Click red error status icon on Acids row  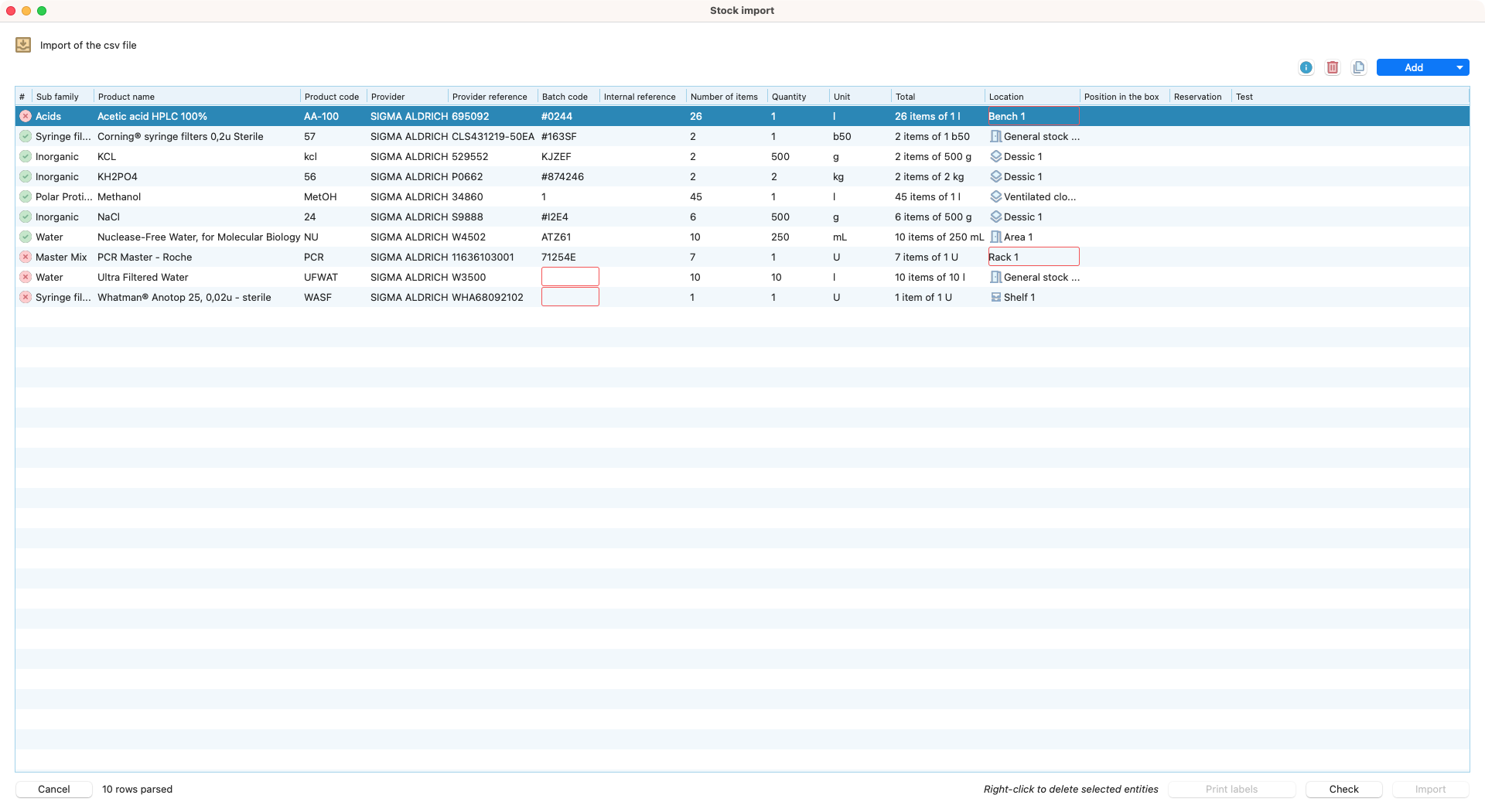pos(26,116)
